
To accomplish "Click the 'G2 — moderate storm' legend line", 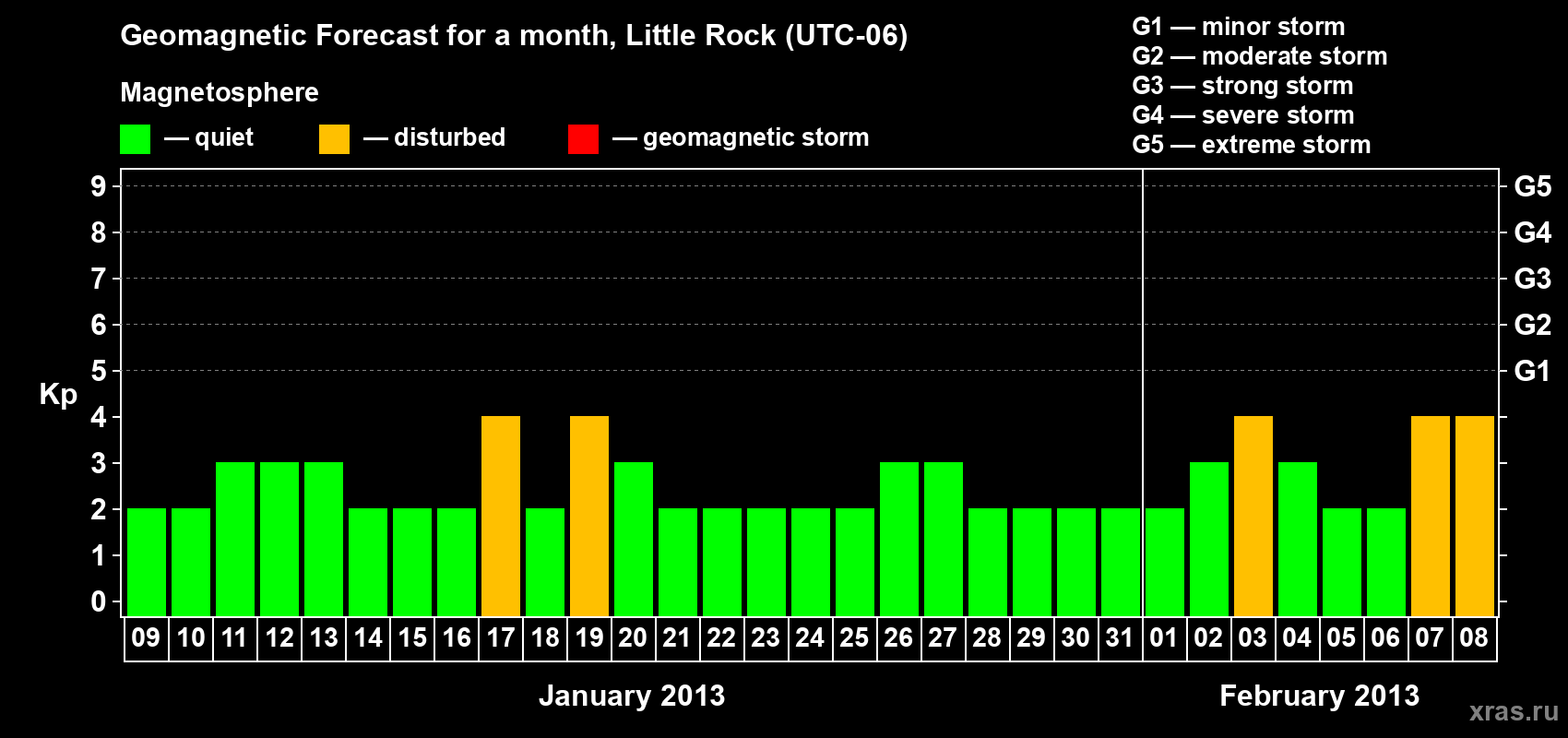I will 1260,56.
